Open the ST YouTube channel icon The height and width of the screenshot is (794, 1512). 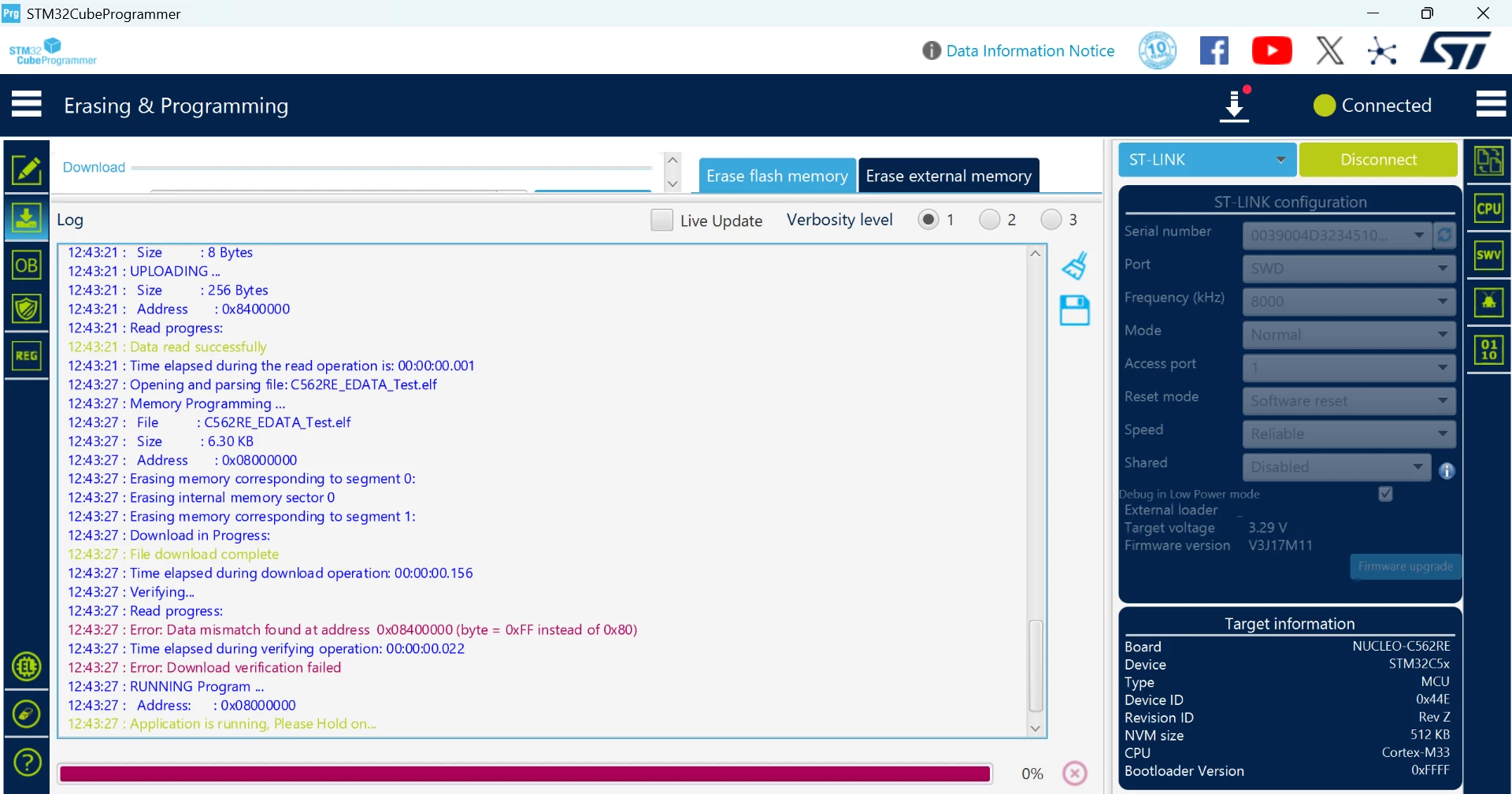[x=1272, y=51]
